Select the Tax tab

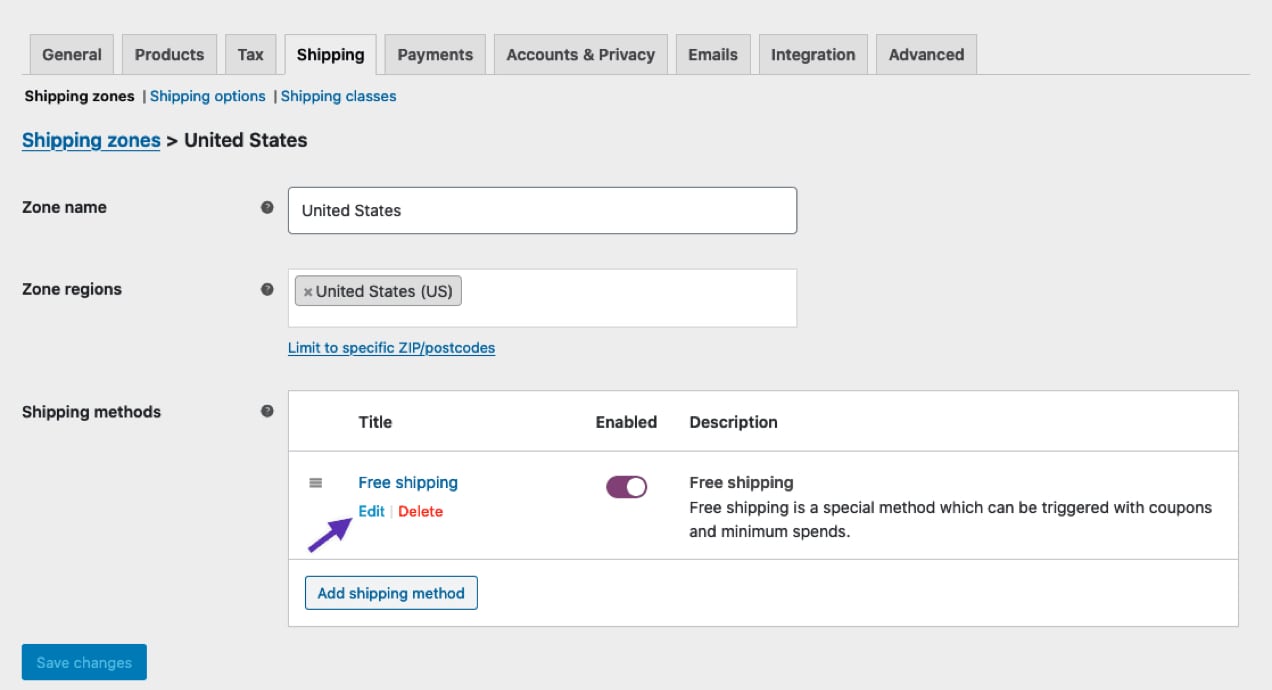[250, 54]
